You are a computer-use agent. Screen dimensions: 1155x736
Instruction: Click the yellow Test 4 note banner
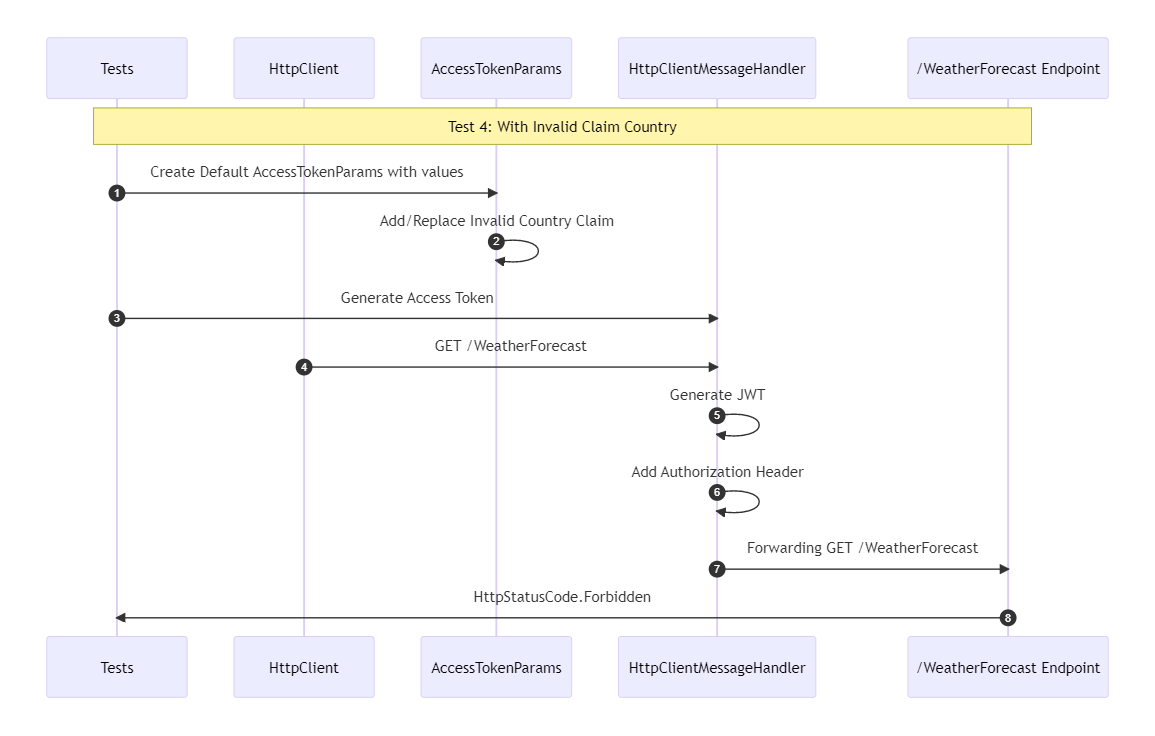(x=562, y=127)
